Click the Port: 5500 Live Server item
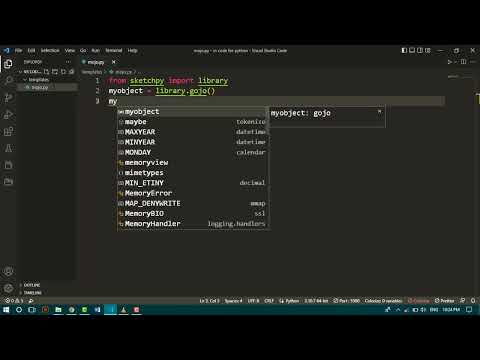 [x=347, y=301]
